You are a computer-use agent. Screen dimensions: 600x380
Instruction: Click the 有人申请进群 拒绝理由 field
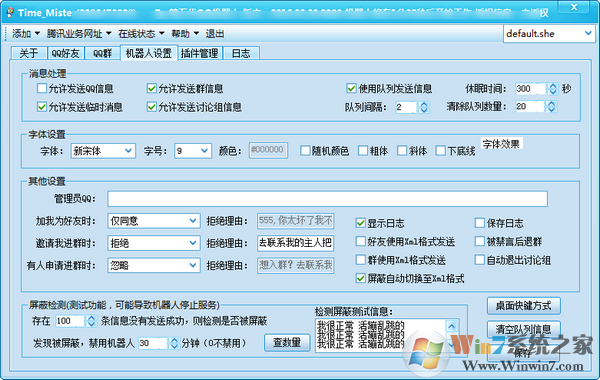tap(295, 265)
